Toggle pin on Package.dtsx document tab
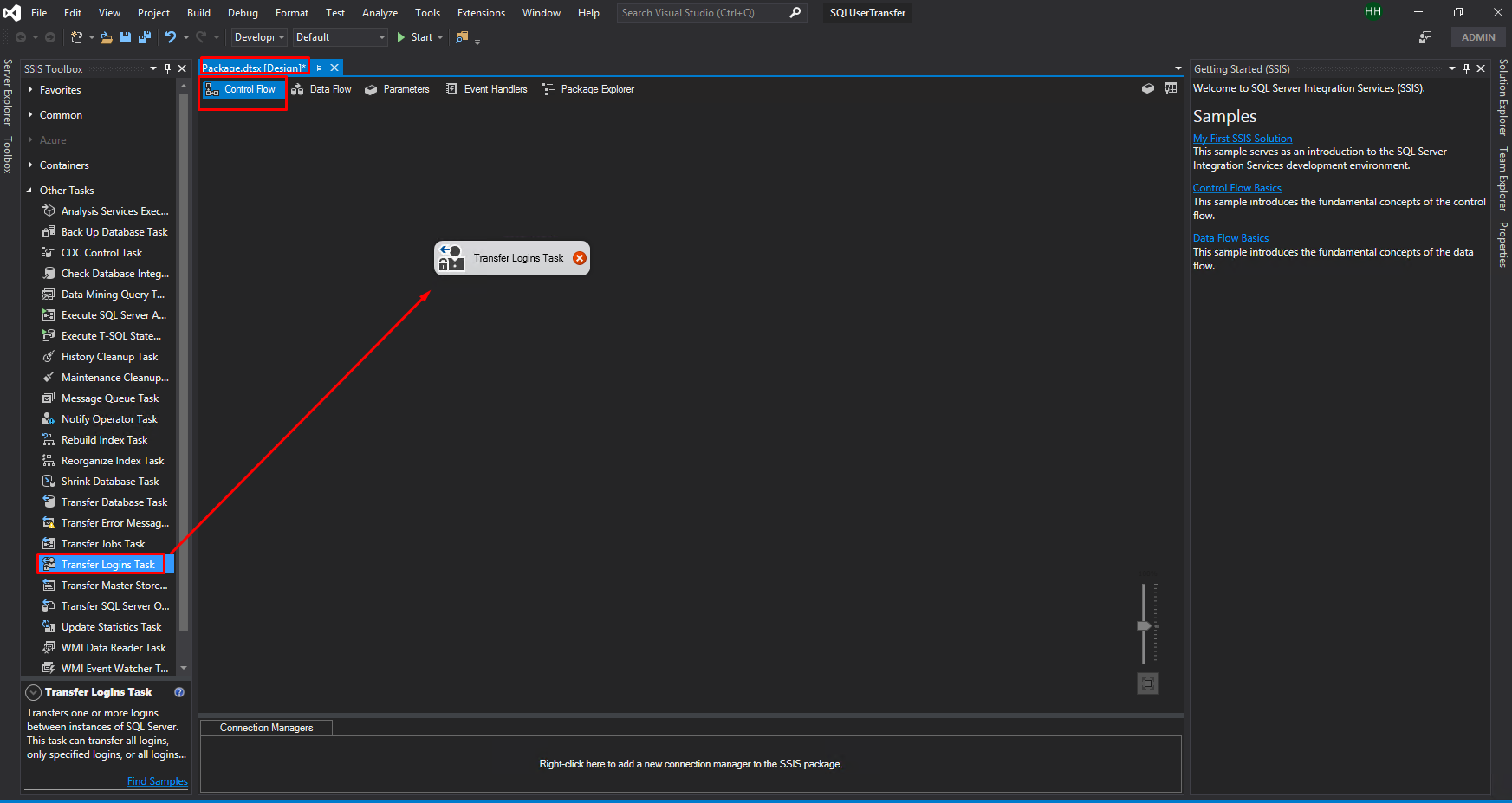This screenshot has width=1512, height=803. [319, 68]
